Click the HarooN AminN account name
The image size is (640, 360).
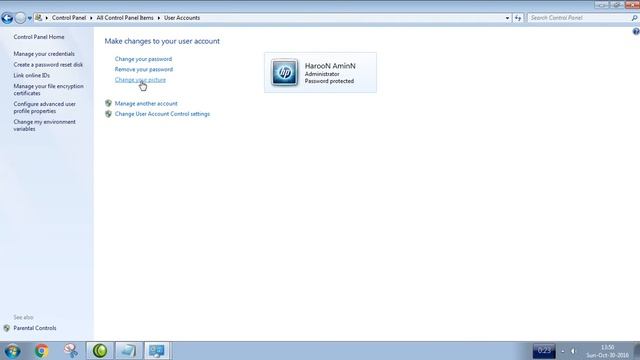tap(330, 66)
